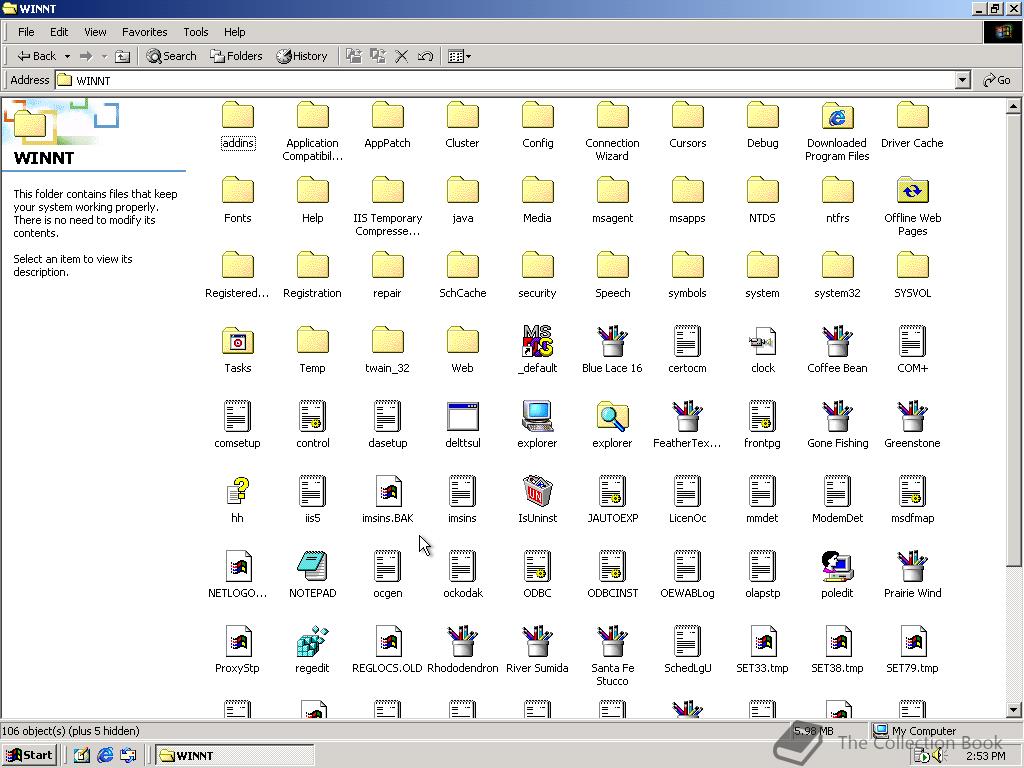Image resolution: width=1024 pixels, height=768 pixels.
Task: Select the Offline Web Pages folder
Action: pos(912,206)
